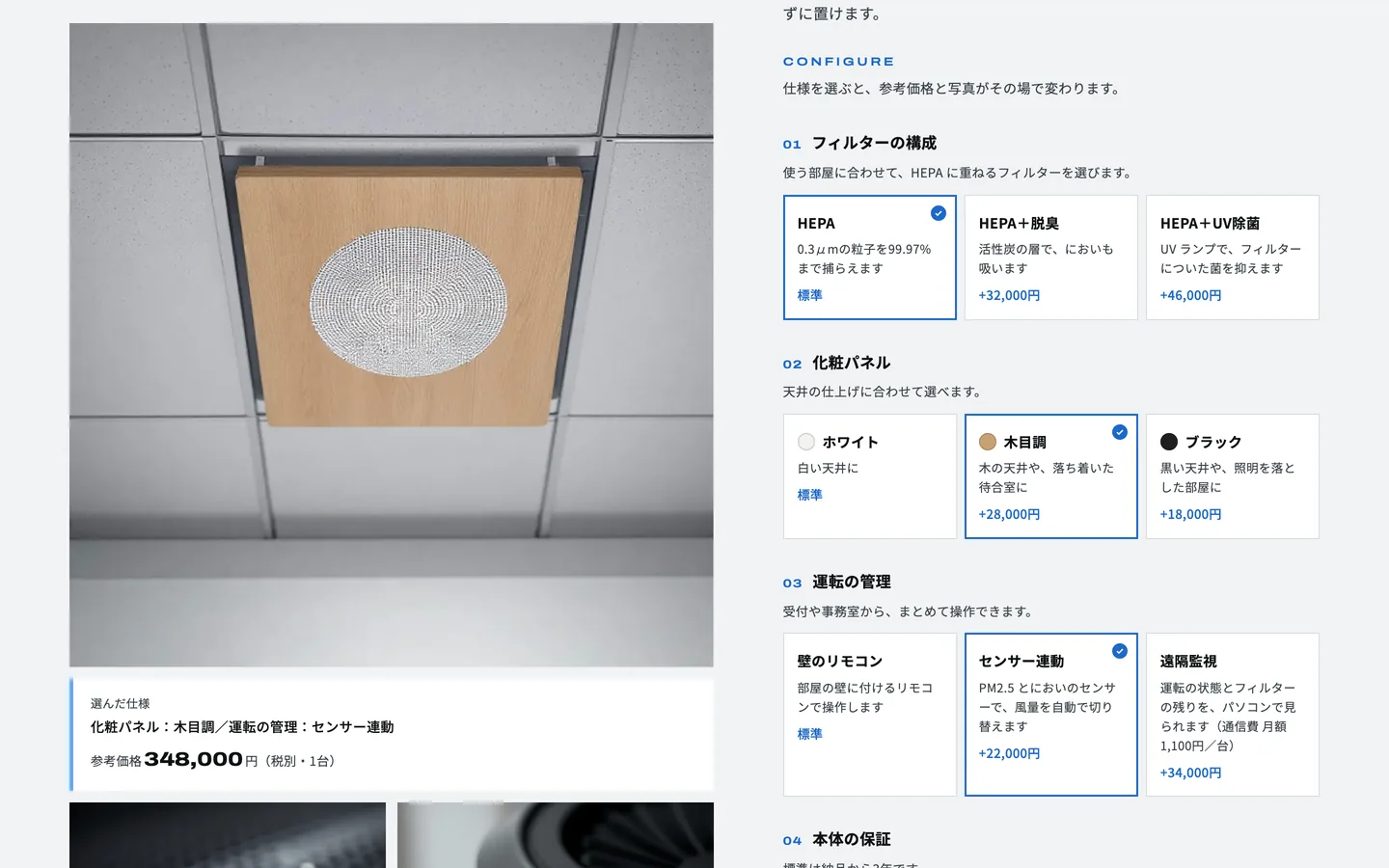Select the ホワイト panel option
The width and height of the screenshot is (1389, 868).
coord(869,476)
